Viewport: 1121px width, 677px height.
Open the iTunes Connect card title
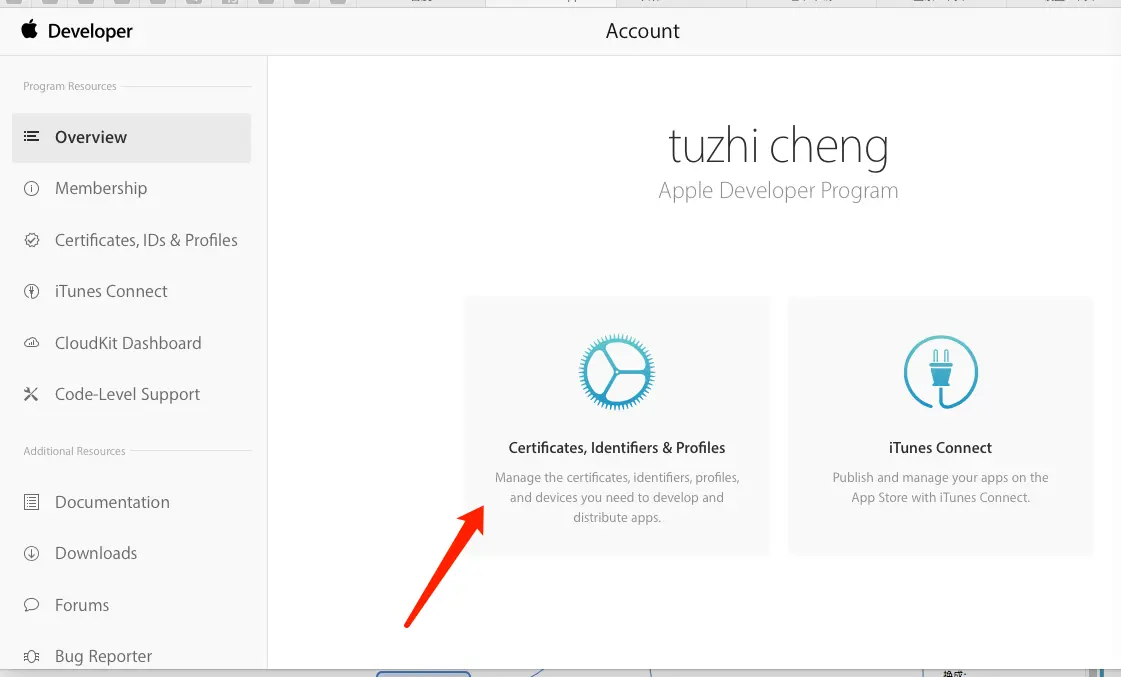[x=940, y=448]
